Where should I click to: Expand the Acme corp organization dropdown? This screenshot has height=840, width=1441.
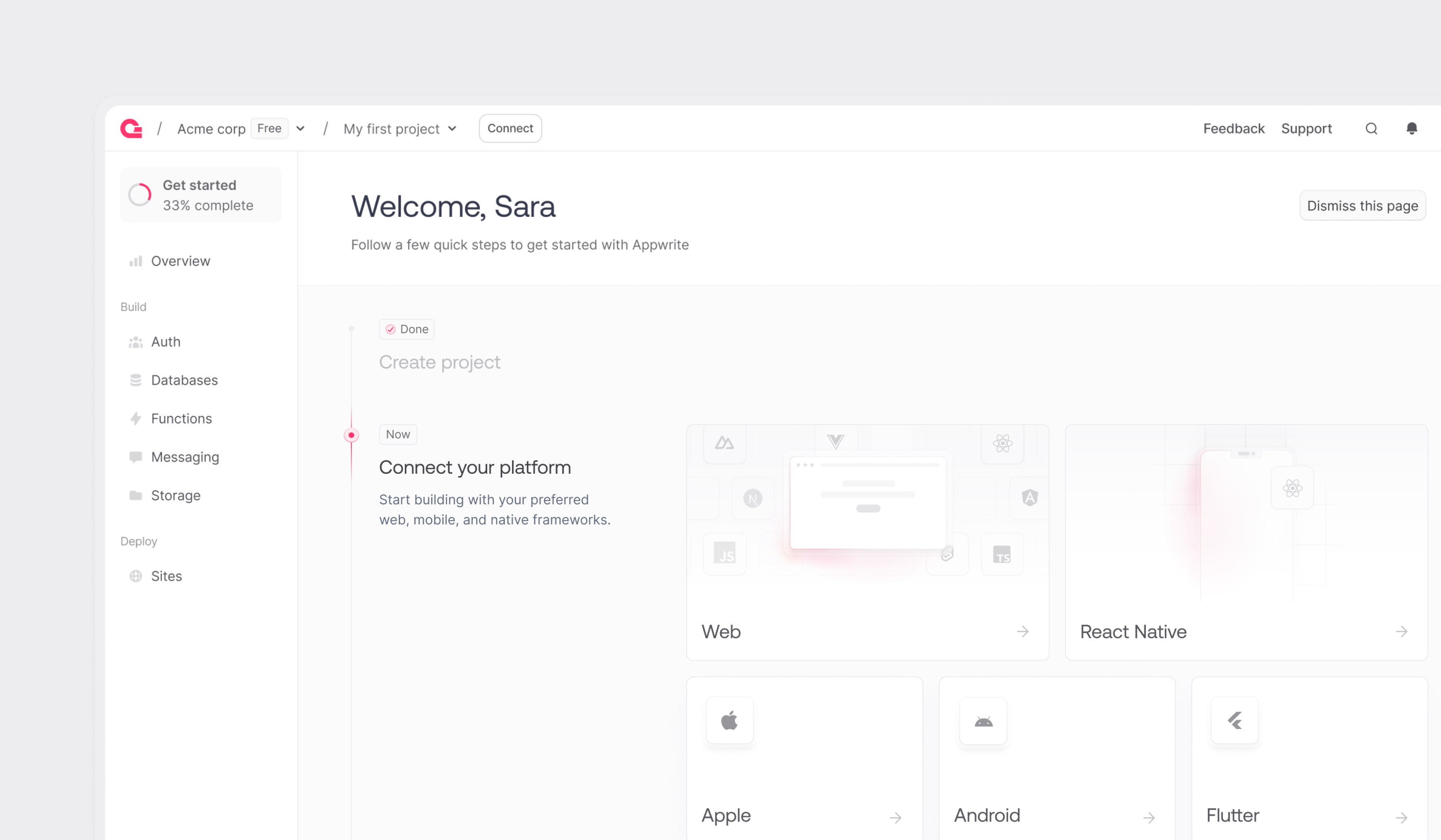[300, 129]
